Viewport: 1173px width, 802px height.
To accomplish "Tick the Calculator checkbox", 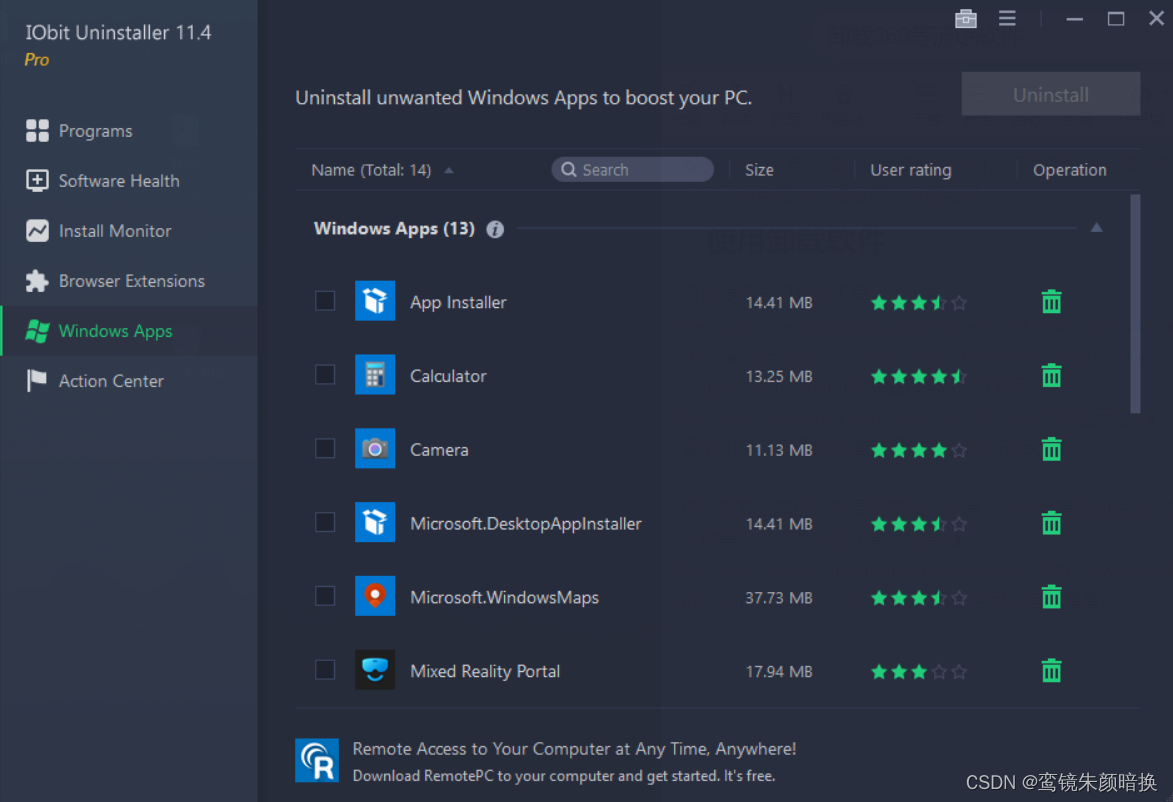I will (x=325, y=374).
